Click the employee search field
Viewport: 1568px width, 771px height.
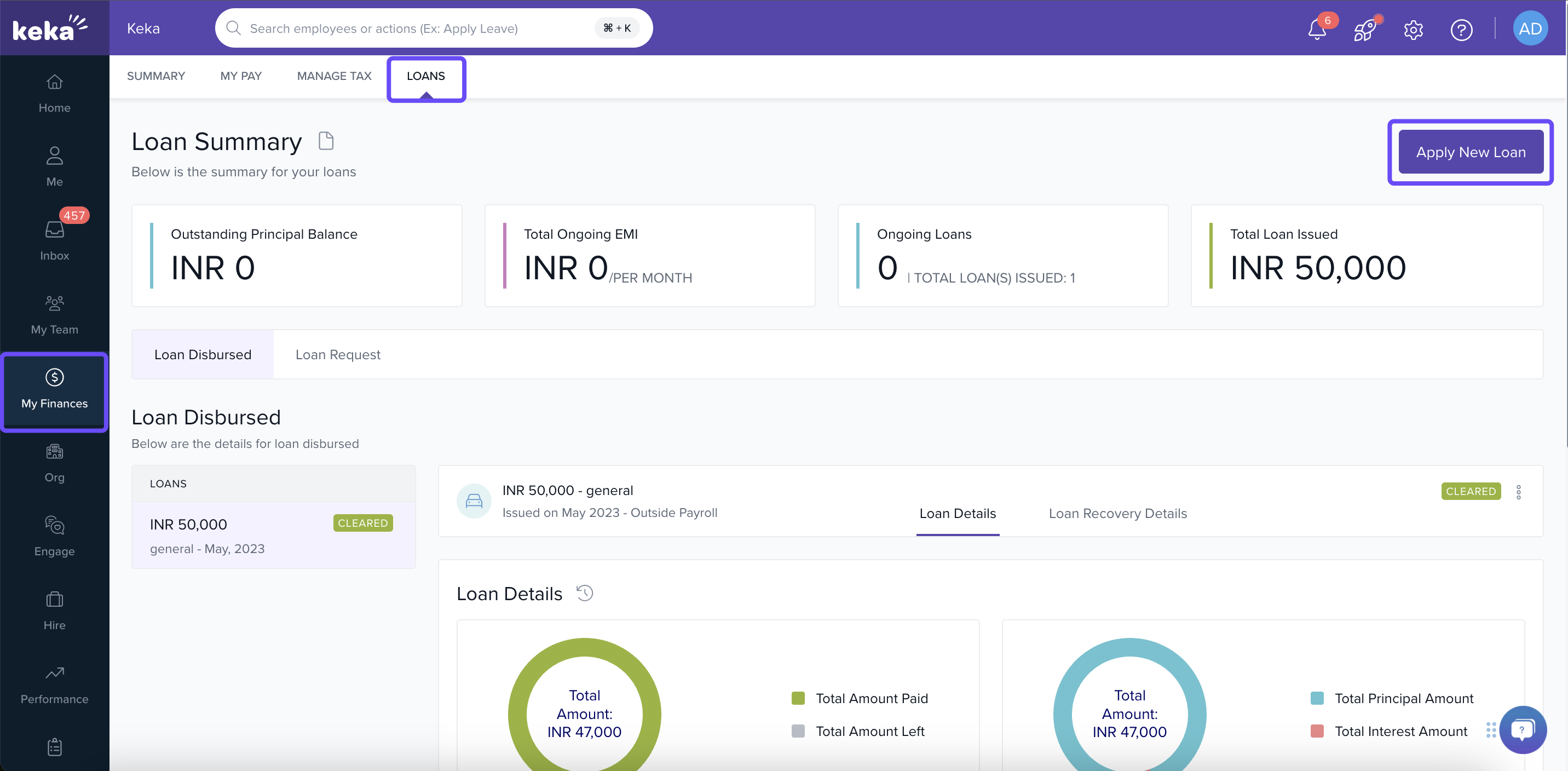(420, 28)
